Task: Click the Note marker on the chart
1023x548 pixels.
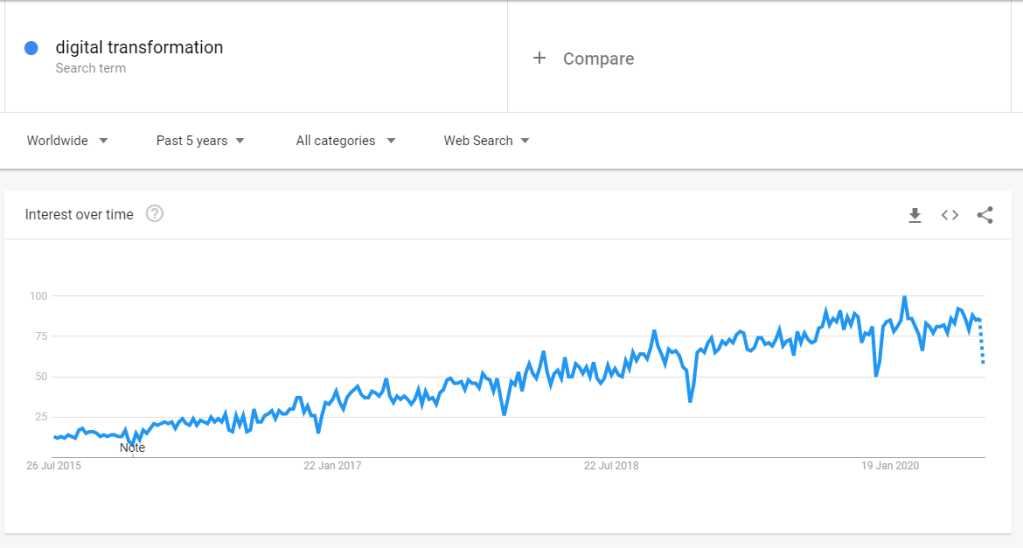Action: (x=132, y=448)
